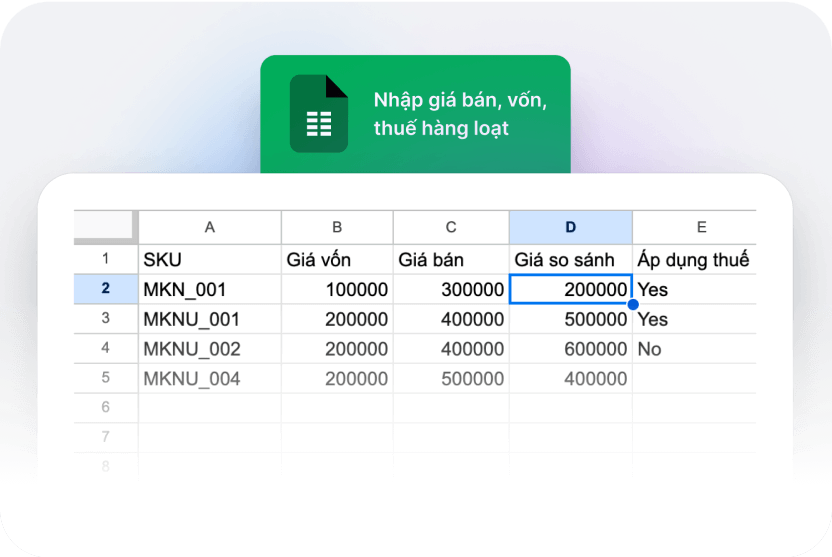Select row header 1

[x=106, y=259]
